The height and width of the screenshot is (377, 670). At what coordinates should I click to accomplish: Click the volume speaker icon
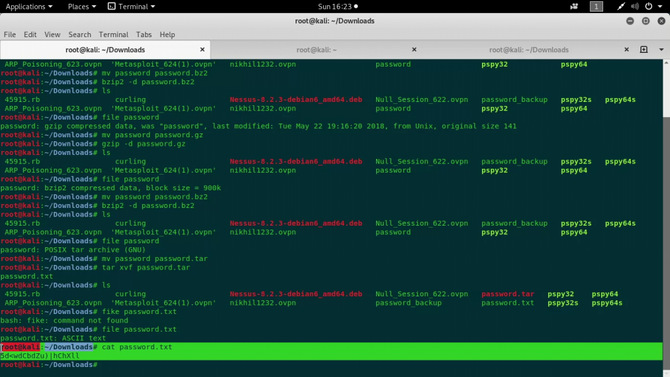(x=635, y=6)
